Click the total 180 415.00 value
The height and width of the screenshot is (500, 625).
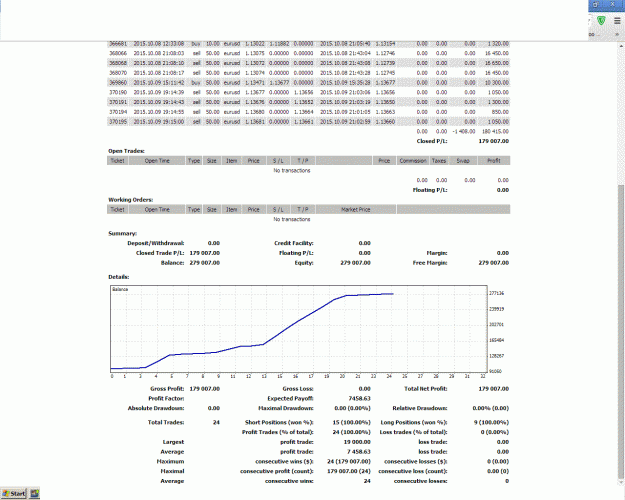(x=495, y=132)
